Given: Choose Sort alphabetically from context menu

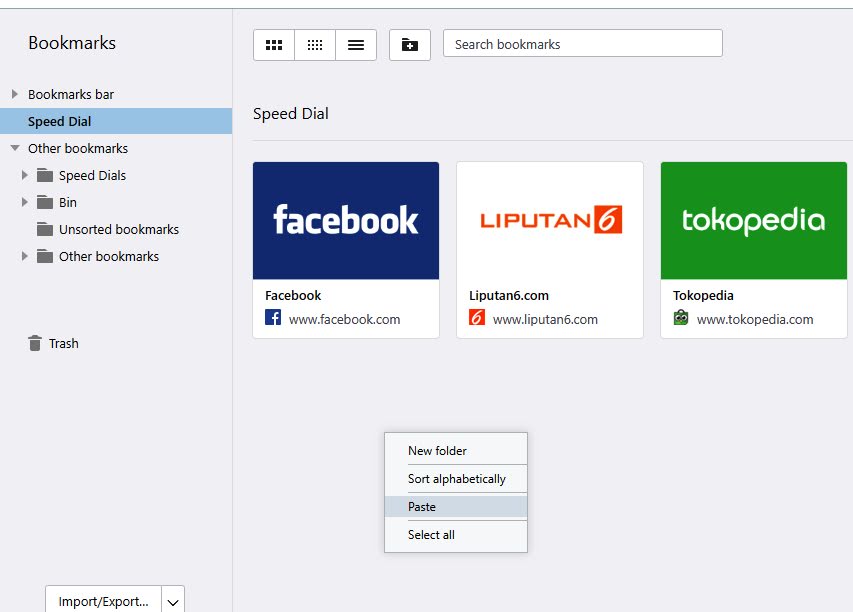Looking at the screenshot, I should [456, 479].
